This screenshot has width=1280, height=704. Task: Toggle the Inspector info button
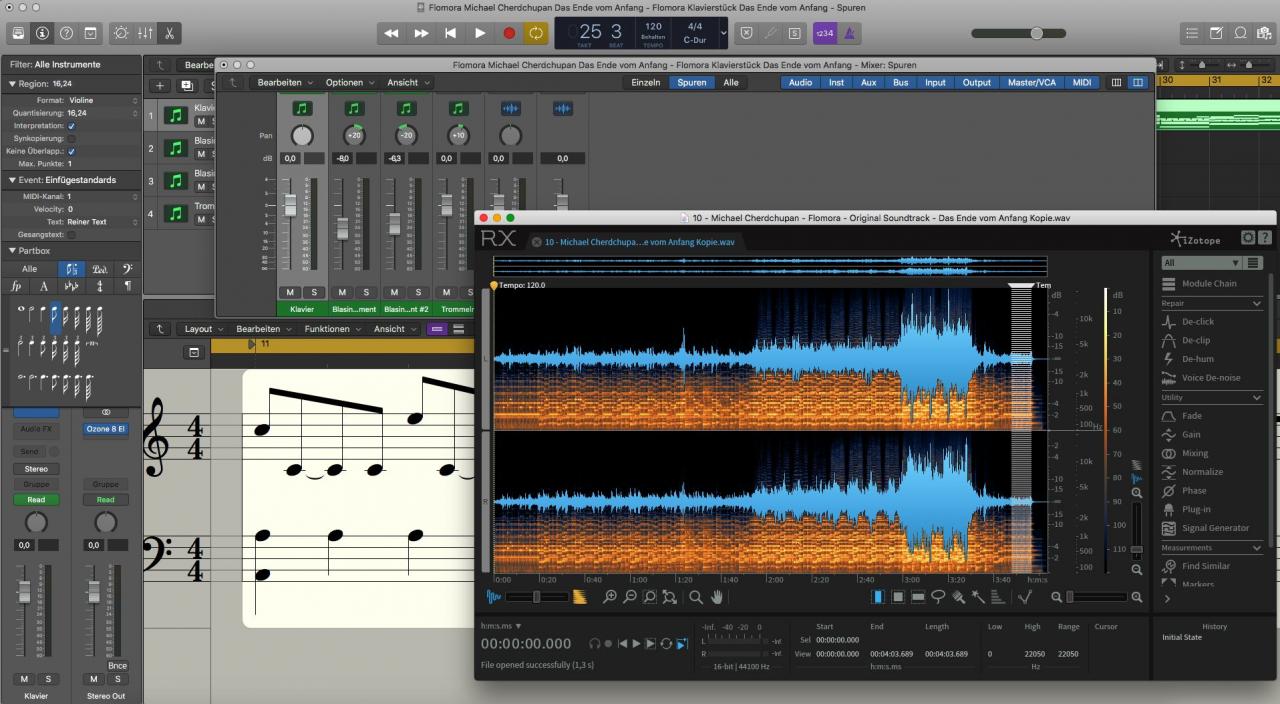click(42, 33)
